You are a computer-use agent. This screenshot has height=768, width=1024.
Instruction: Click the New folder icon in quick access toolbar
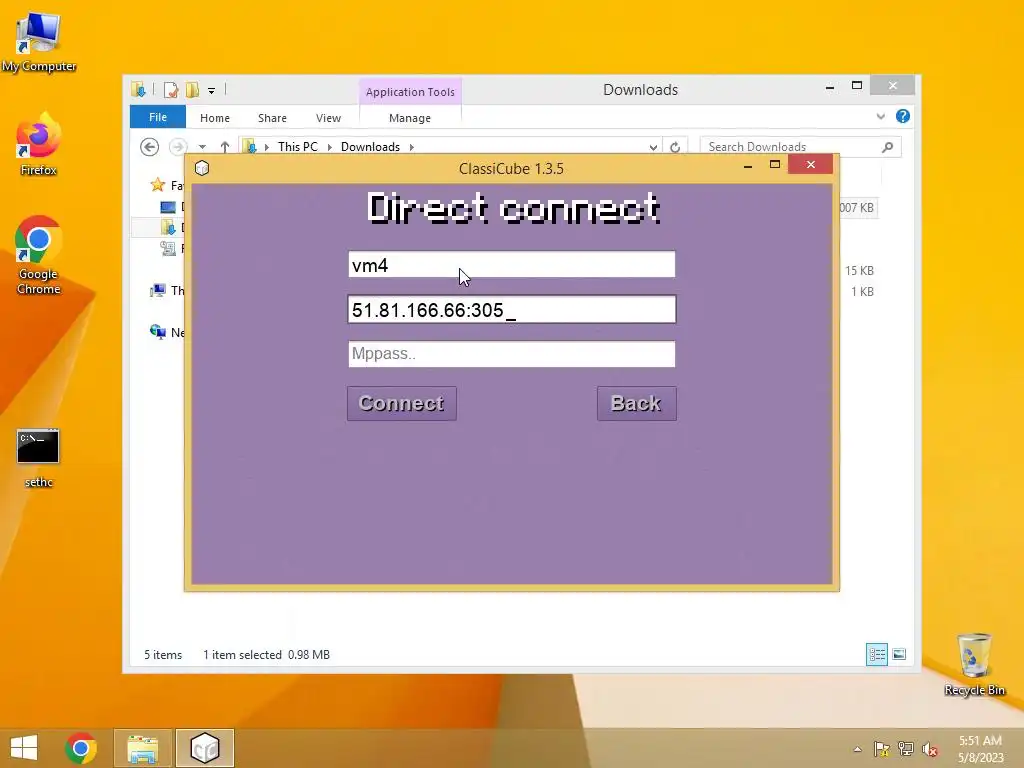[x=193, y=89]
